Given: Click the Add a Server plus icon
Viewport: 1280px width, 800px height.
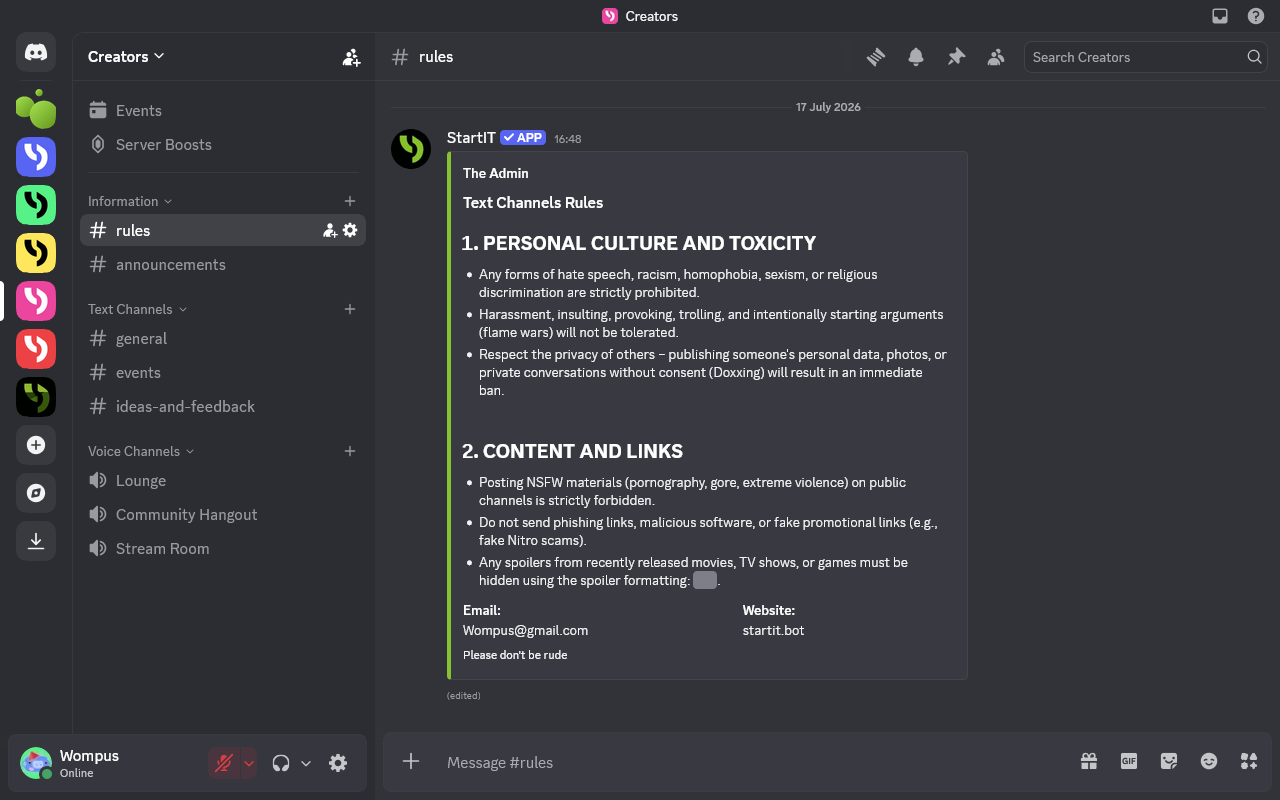Looking at the screenshot, I should click(x=36, y=445).
